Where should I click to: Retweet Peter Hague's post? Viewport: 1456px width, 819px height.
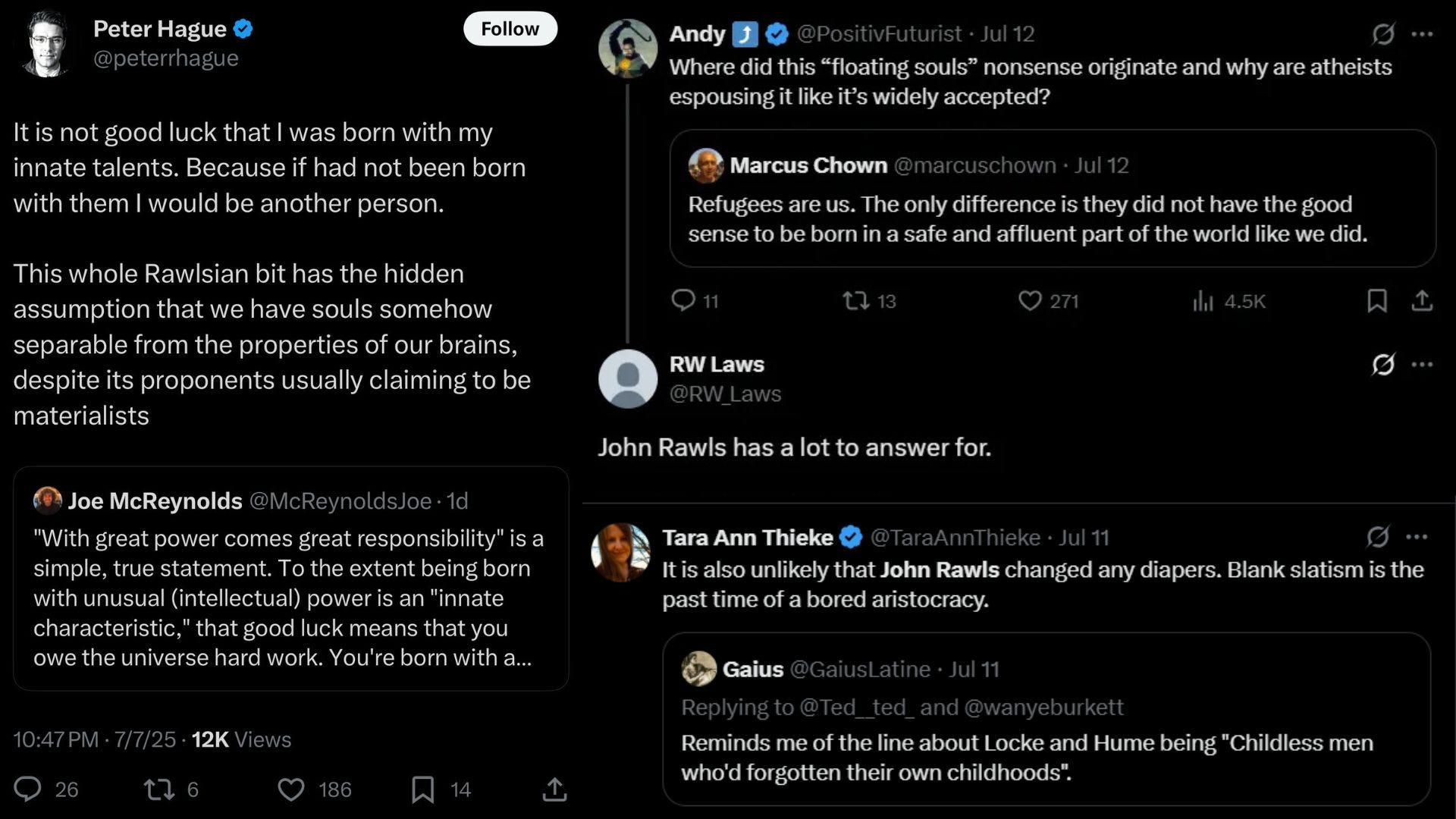click(159, 789)
